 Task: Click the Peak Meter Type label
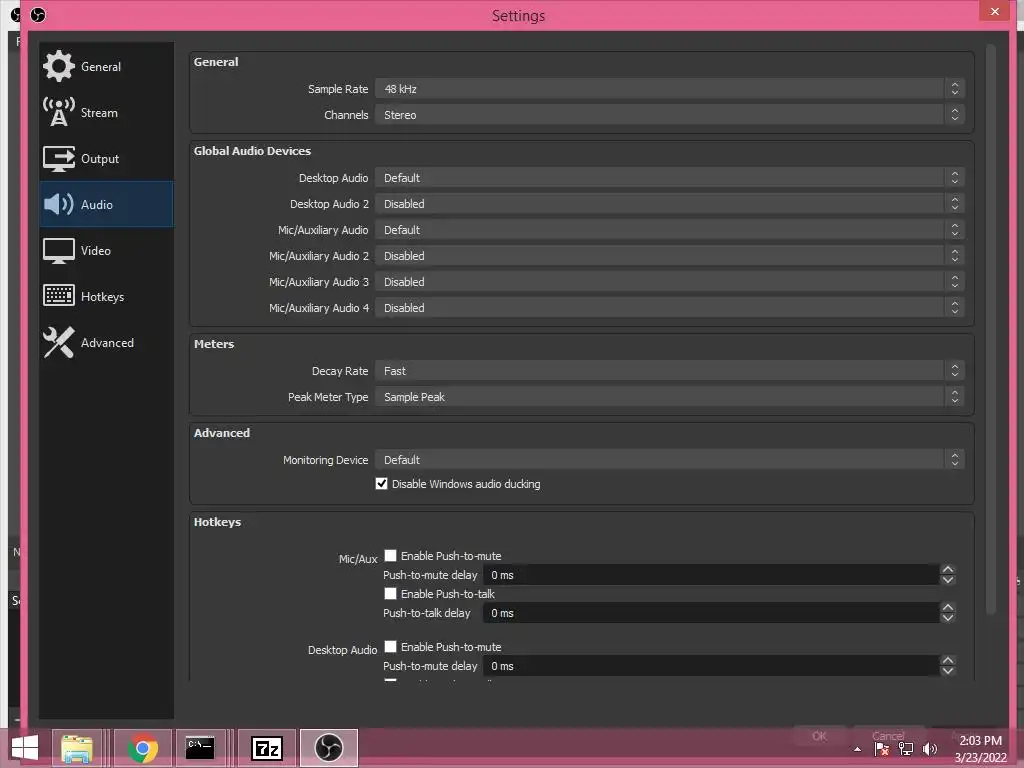point(328,397)
